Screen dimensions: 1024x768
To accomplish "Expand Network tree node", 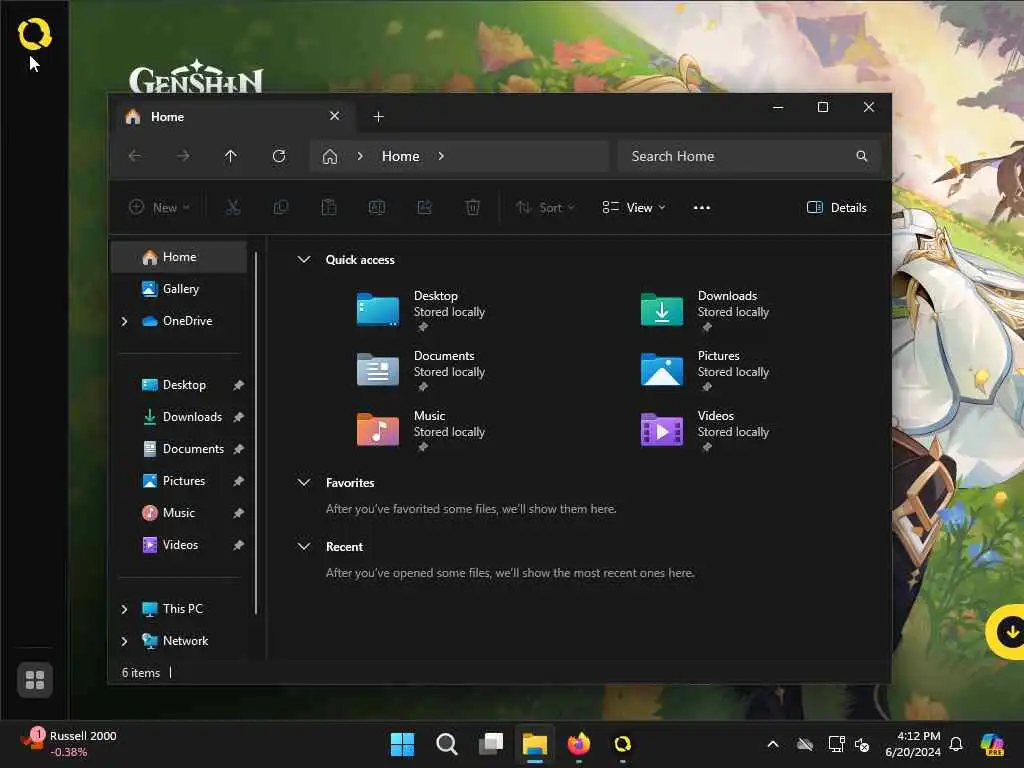I will [124, 641].
